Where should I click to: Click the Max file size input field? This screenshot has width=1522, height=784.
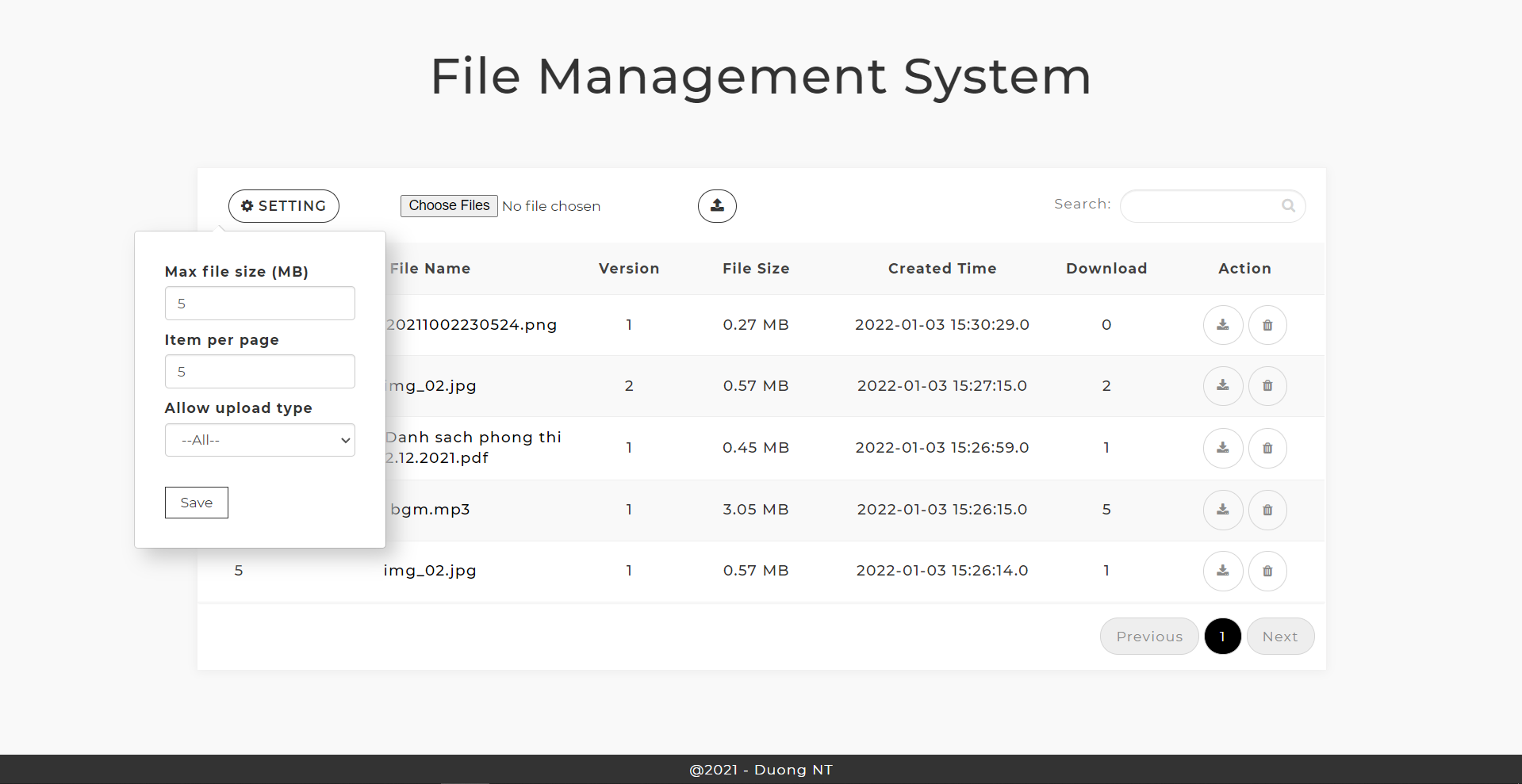coord(259,303)
